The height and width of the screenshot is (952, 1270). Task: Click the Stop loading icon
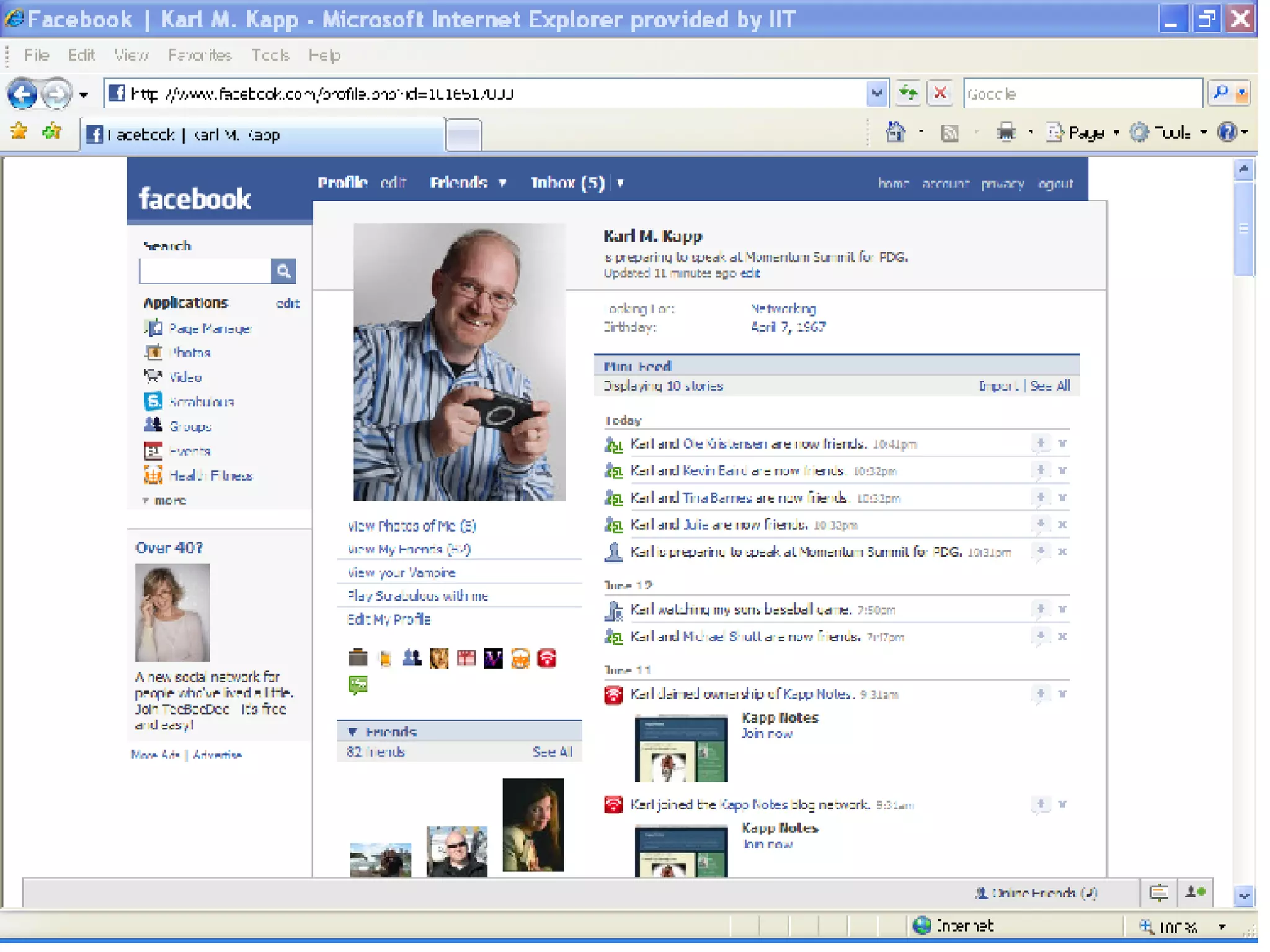(x=940, y=94)
